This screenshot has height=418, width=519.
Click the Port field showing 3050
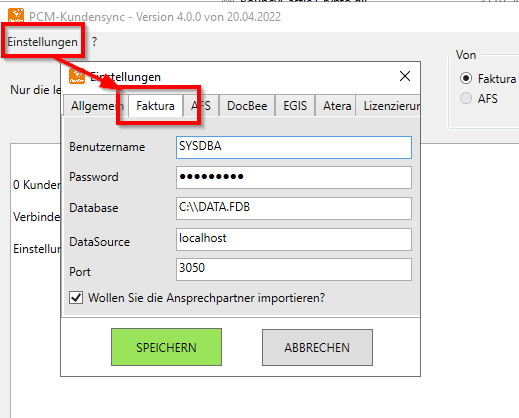294,269
